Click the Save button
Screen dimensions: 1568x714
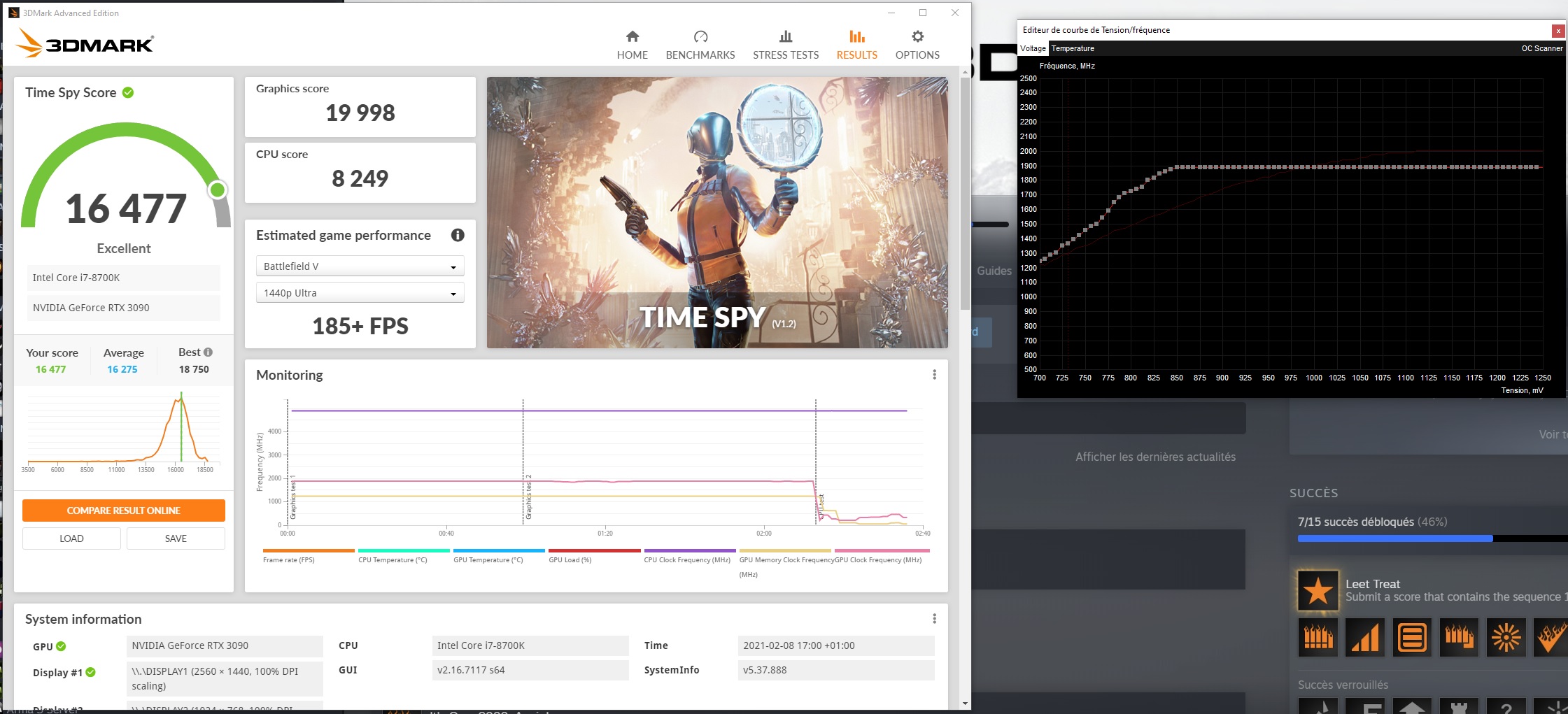(176, 538)
